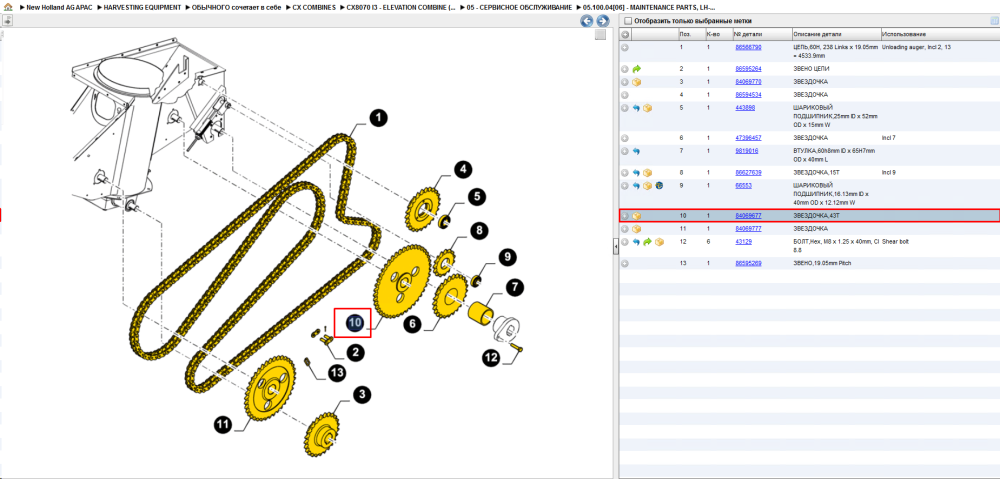Click the box icon for part 86627639
The image size is (1000, 479).
tap(647, 172)
